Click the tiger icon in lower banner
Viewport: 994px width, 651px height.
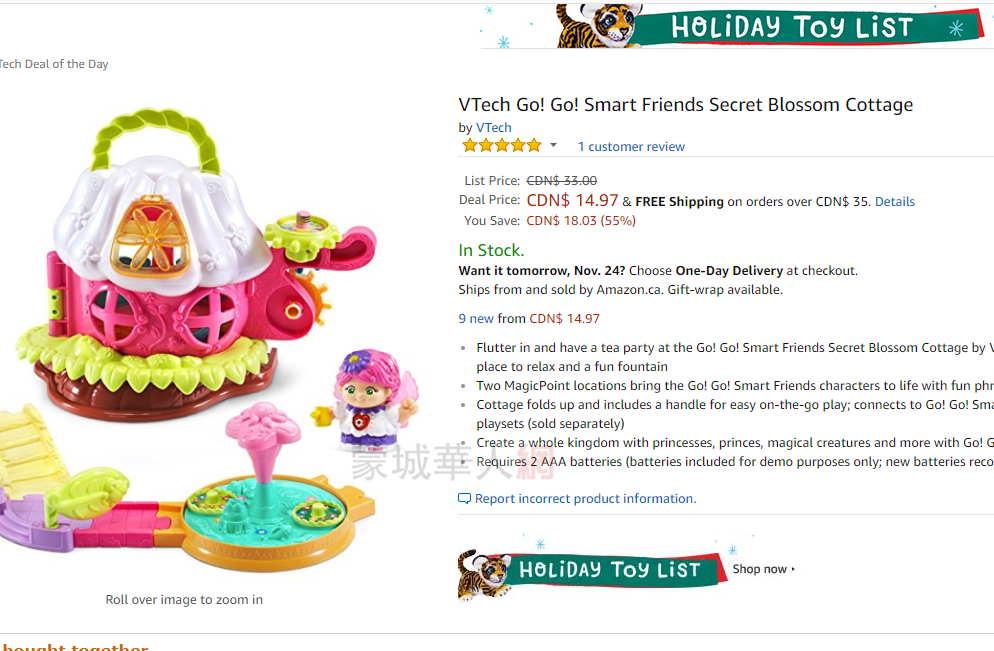tap(484, 574)
